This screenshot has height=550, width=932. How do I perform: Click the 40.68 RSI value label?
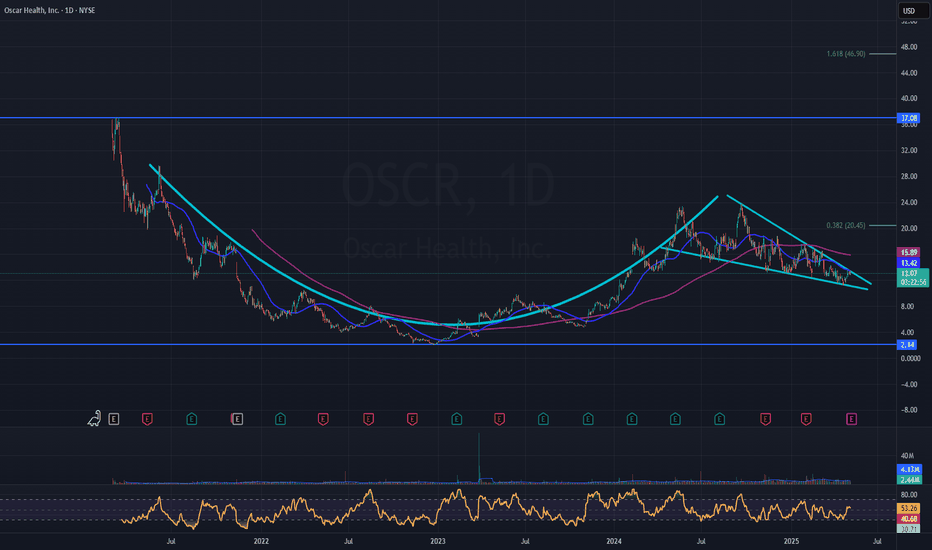click(909, 518)
